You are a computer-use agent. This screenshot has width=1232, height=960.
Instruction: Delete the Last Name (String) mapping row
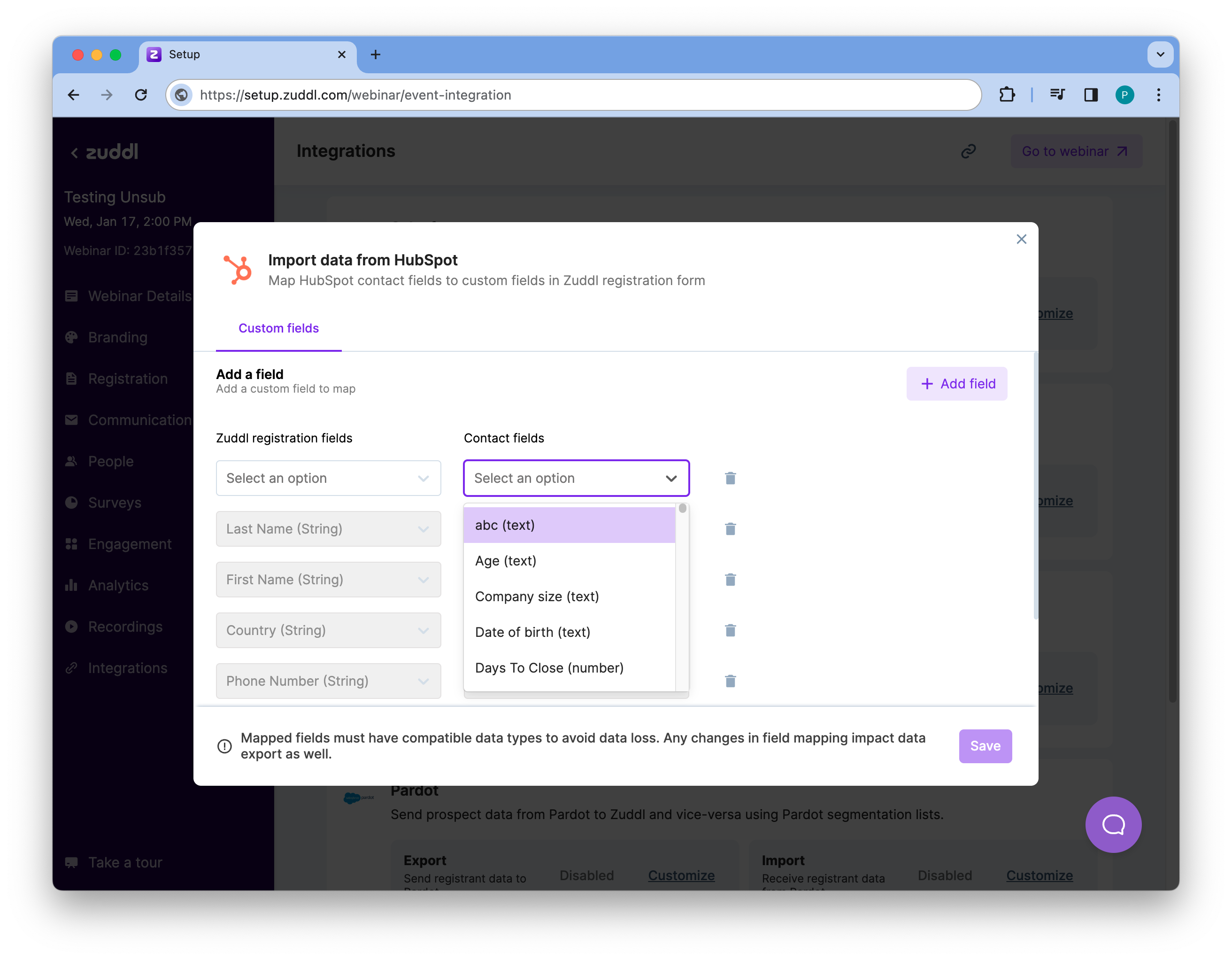730,529
